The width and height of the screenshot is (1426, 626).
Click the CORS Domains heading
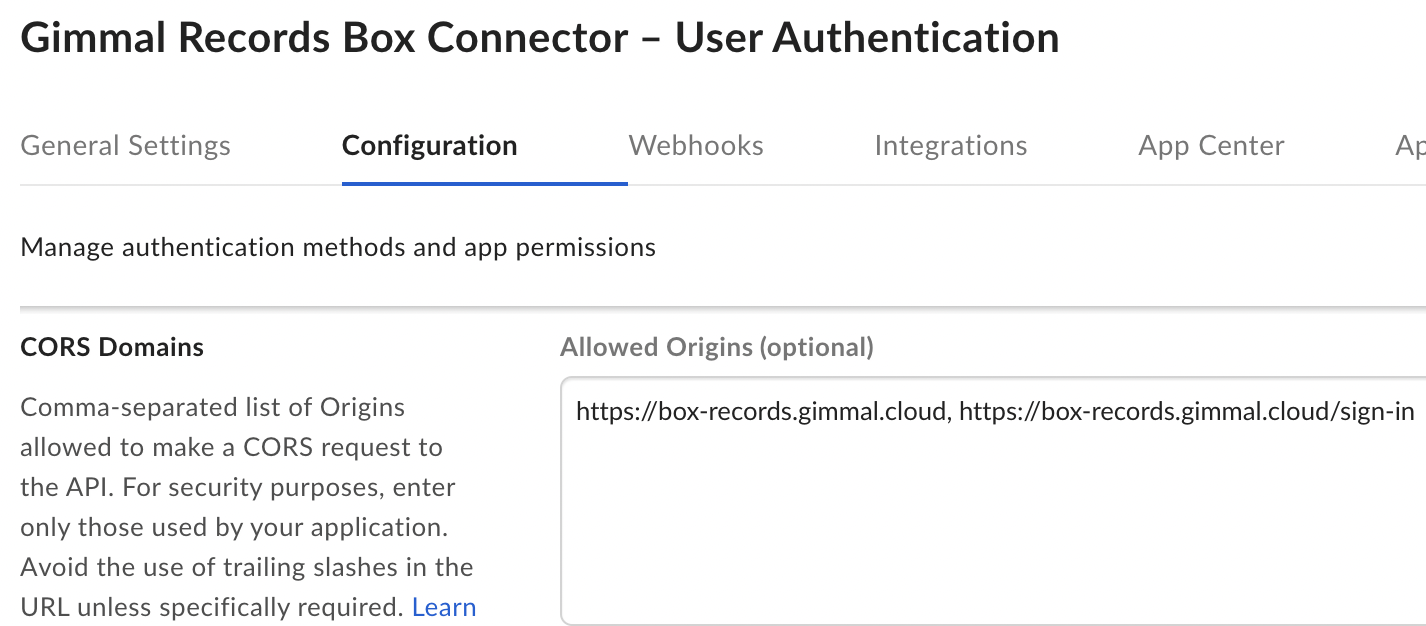pyautogui.click(x=112, y=347)
